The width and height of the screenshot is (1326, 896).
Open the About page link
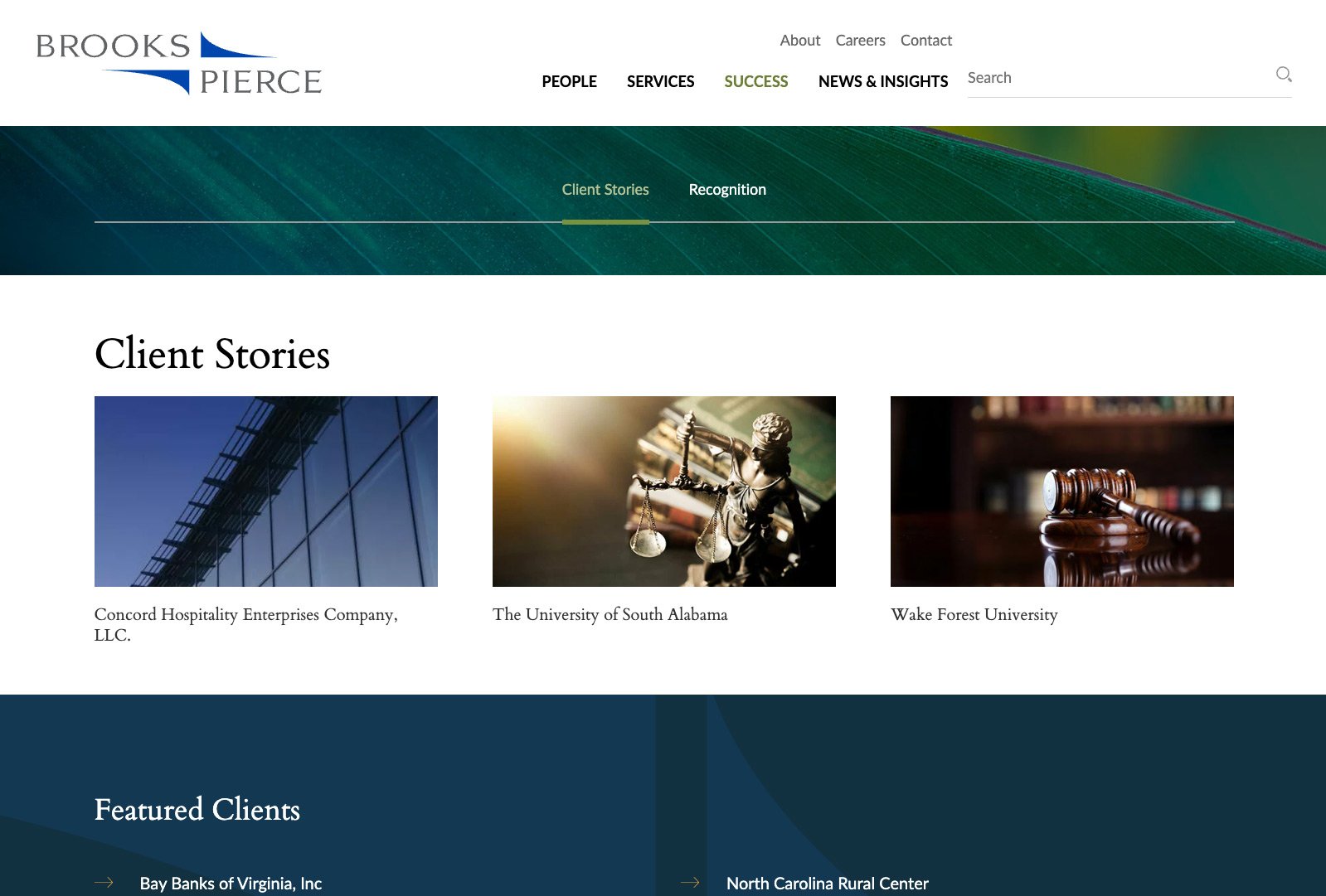coord(799,41)
